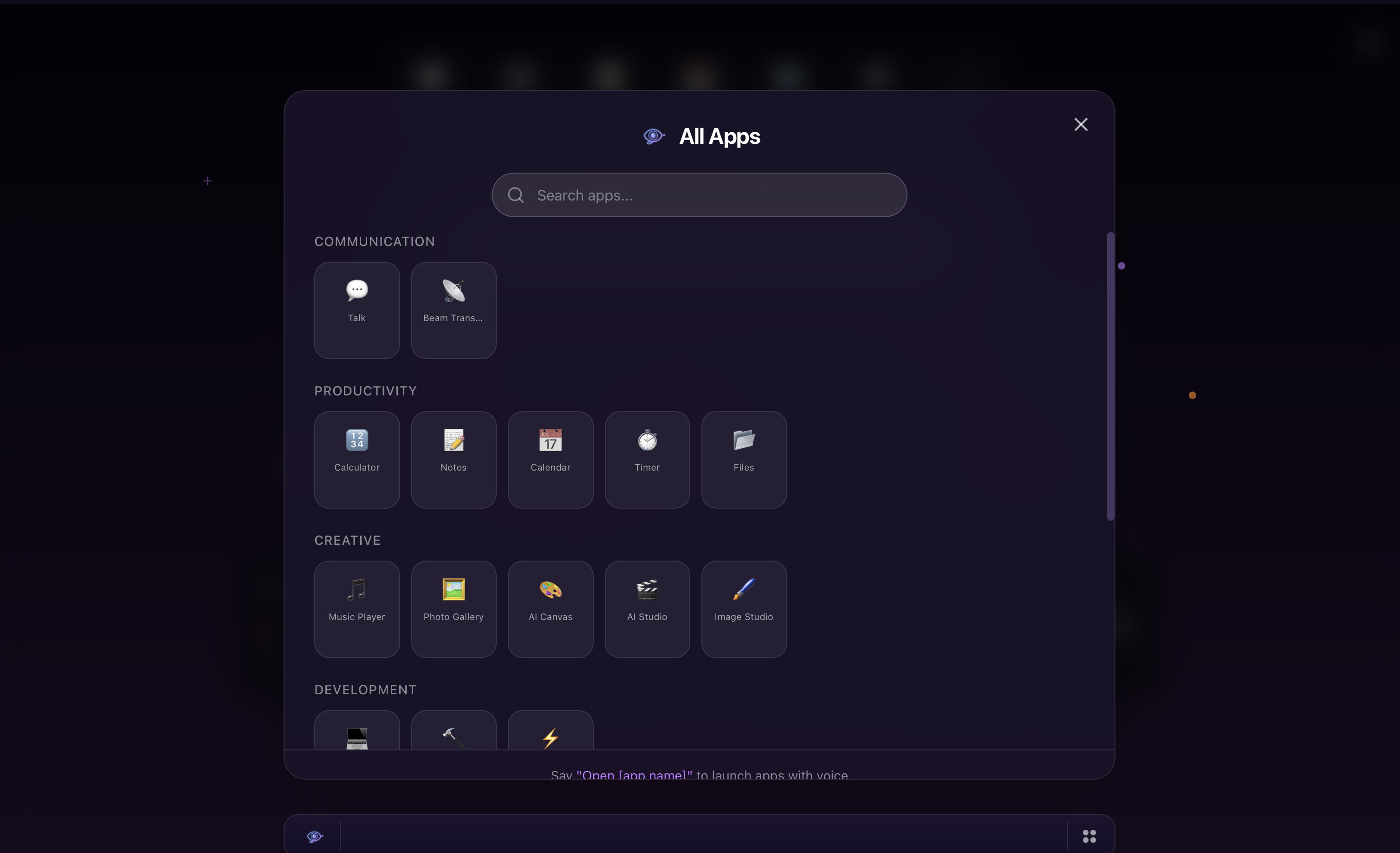The width and height of the screenshot is (1400, 853).
Task: Open the lightning bolt development app
Action: click(x=550, y=737)
